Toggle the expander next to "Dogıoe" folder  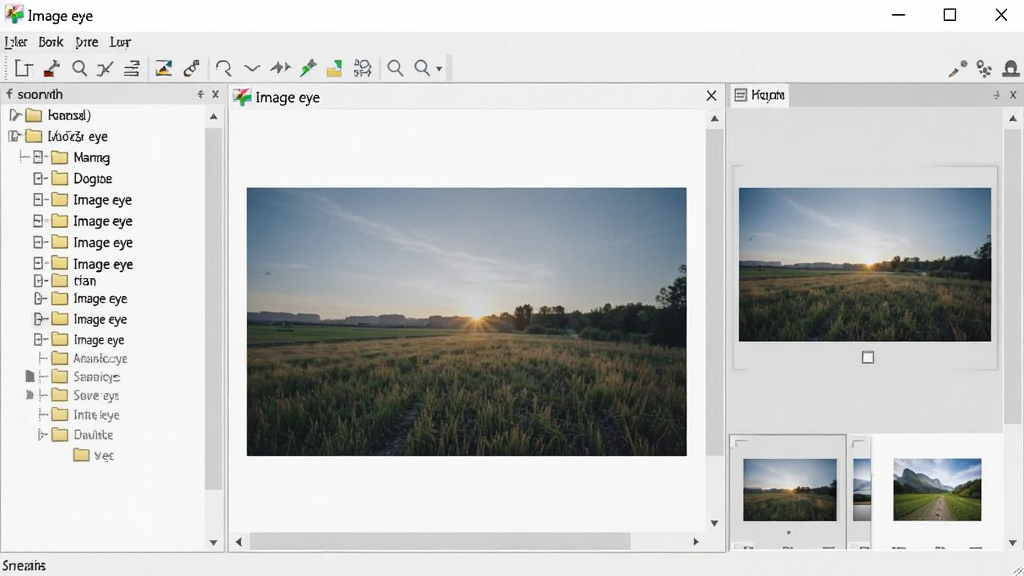click(39, 178)
